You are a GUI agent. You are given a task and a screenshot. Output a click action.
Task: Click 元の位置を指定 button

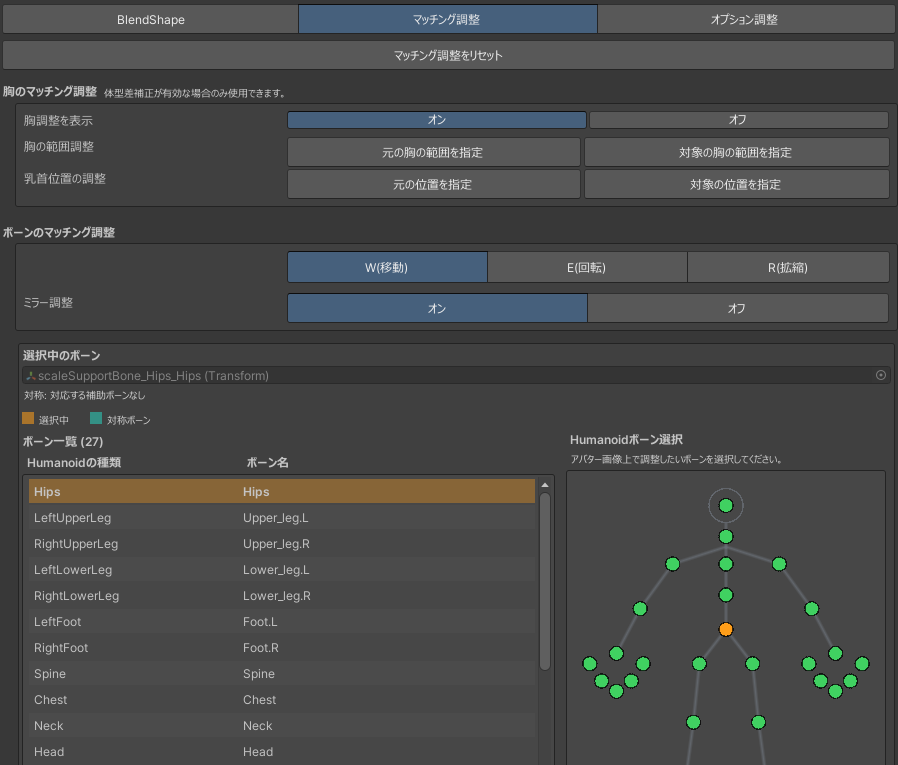coord(434,184)
